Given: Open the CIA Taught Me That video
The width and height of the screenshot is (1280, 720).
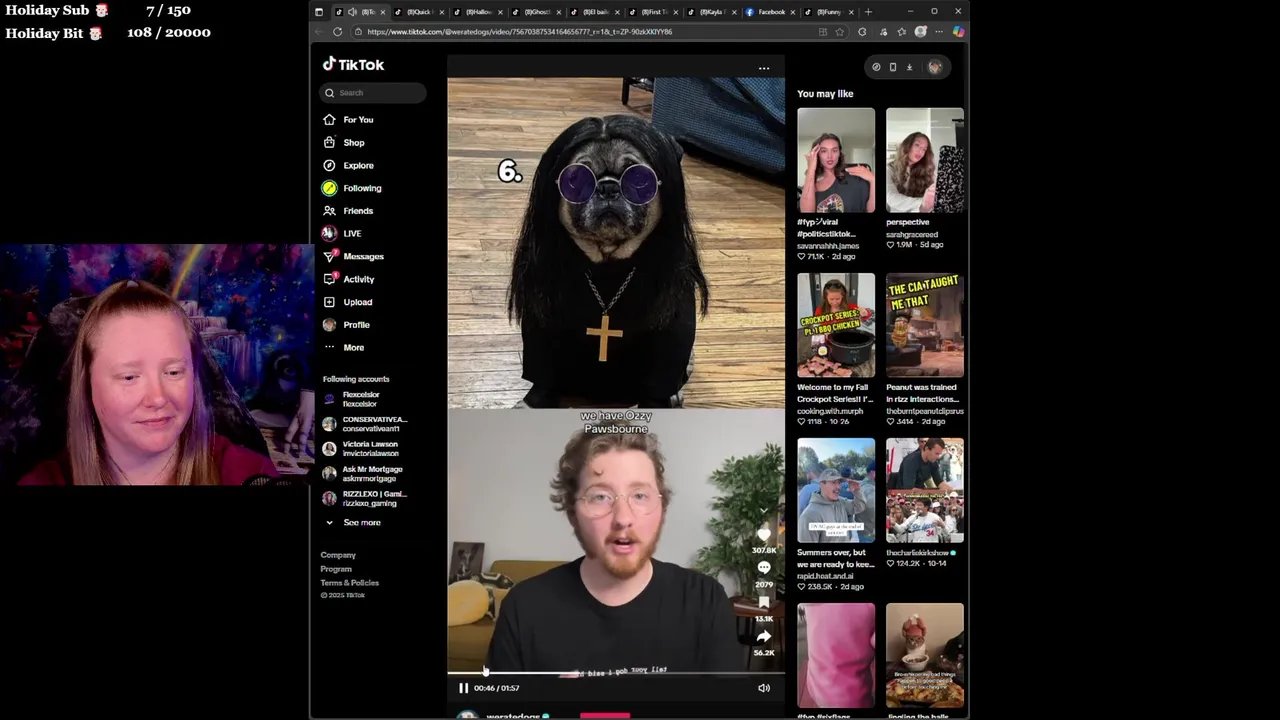Looking at the screenshot, I should click(925, 325).
